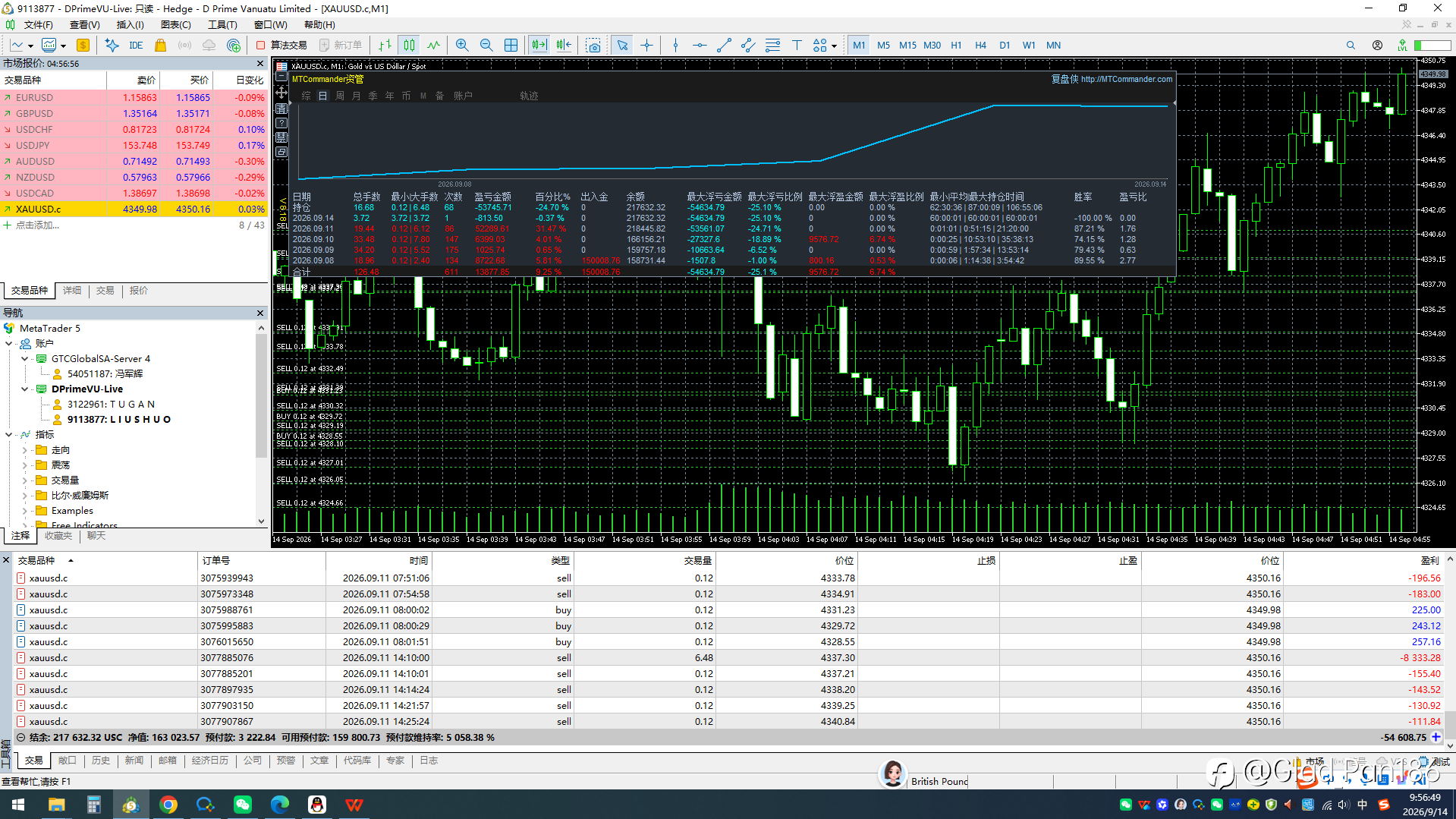Image resolution: width=1456 pixels, height=819 pixels.
Task: Open the chart template dropdown arrow
Action: (63, 46)
